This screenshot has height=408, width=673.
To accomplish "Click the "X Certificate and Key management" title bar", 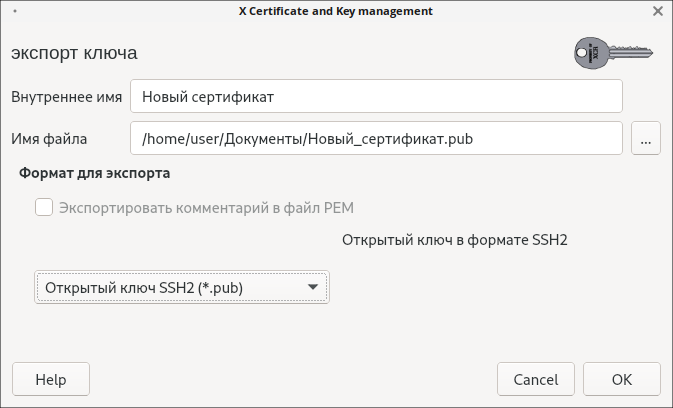I will pyautogui.click(x=336, y=12).
